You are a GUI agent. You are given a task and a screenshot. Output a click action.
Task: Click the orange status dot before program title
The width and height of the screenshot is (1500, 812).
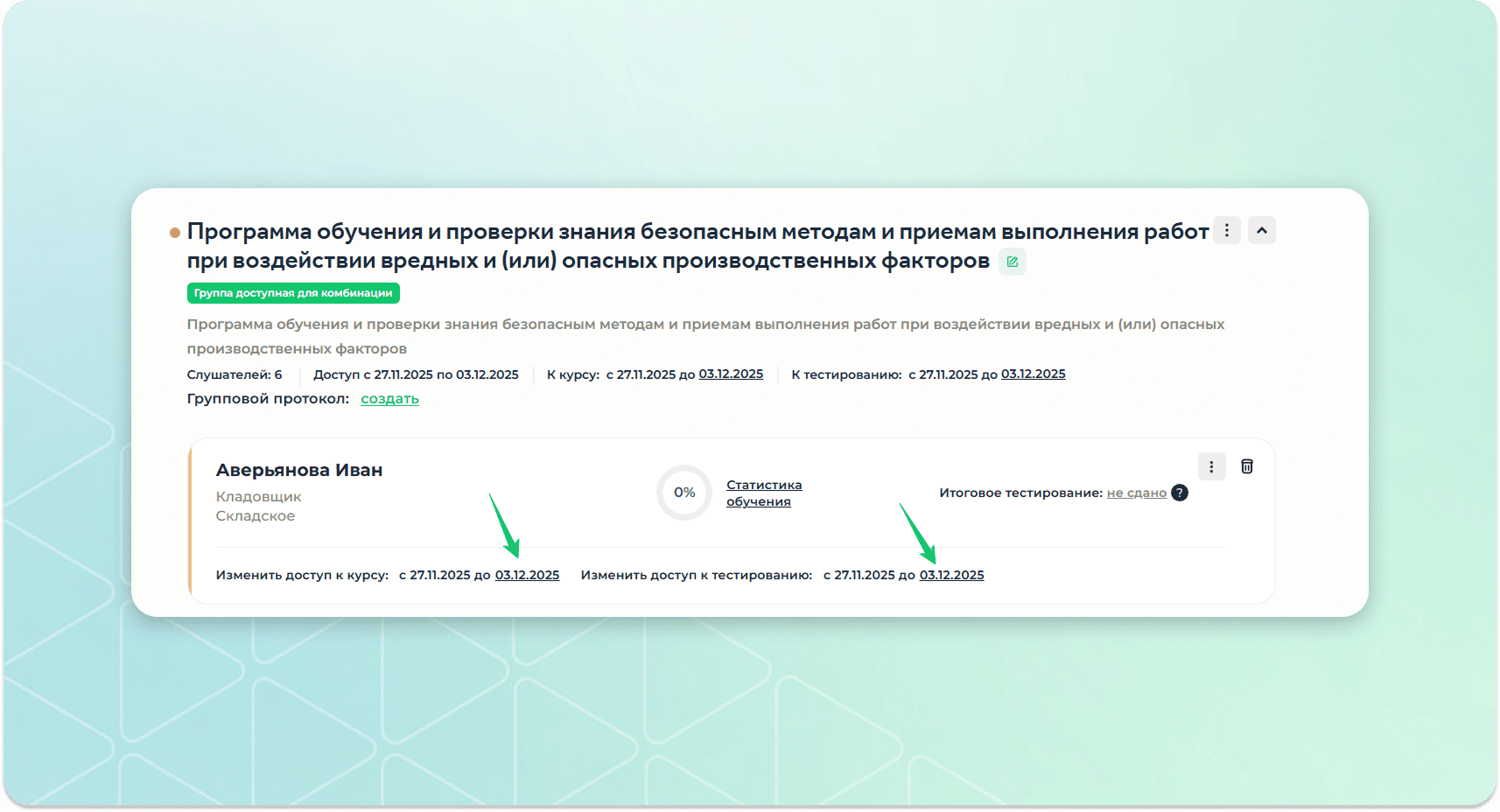[x=175, y=233]
